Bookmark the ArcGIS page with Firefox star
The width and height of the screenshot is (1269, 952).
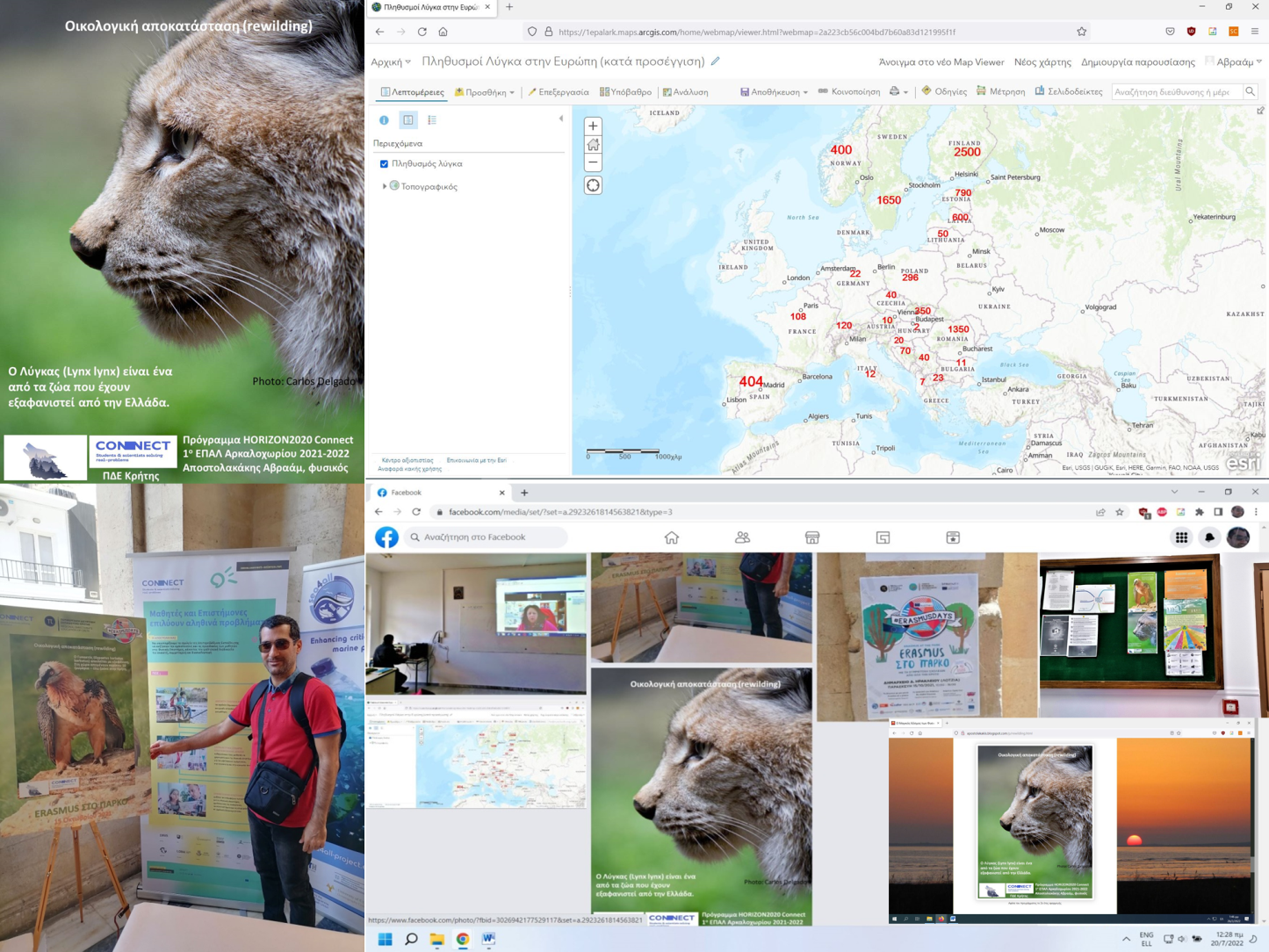click(x=1081, y=32)
